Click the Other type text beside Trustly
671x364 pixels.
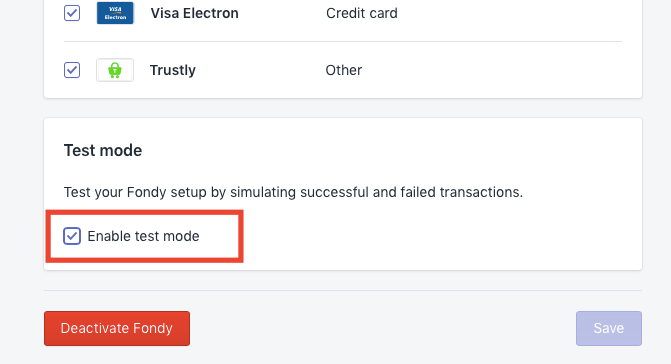(x=344, y=70)
